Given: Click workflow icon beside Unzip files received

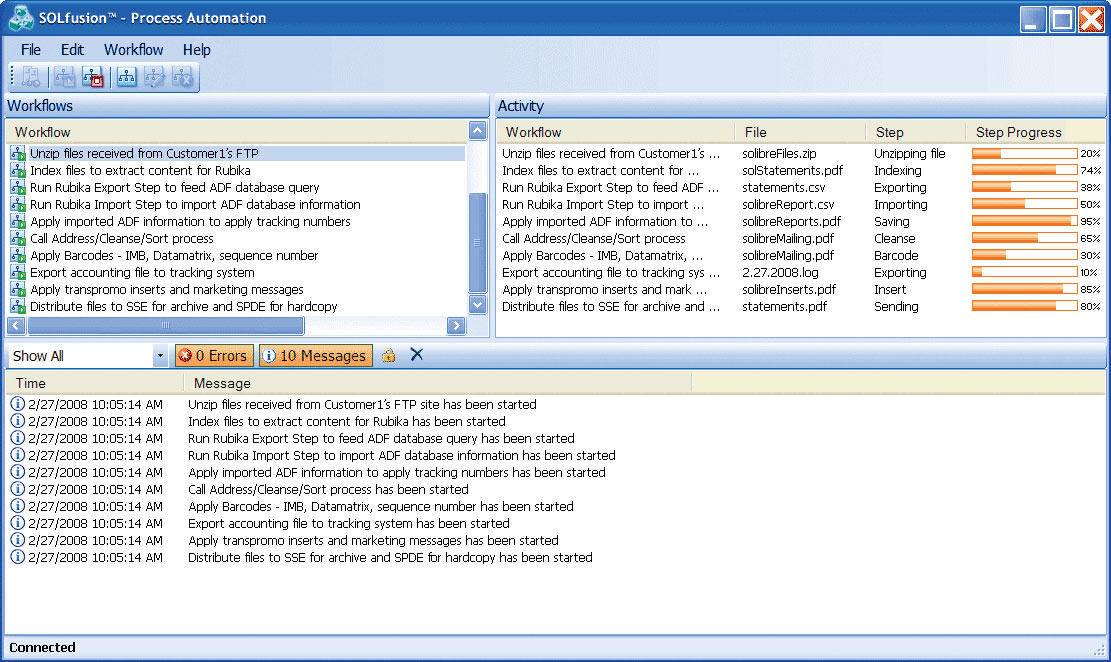Looking at the screenshot, I should 18,153.
